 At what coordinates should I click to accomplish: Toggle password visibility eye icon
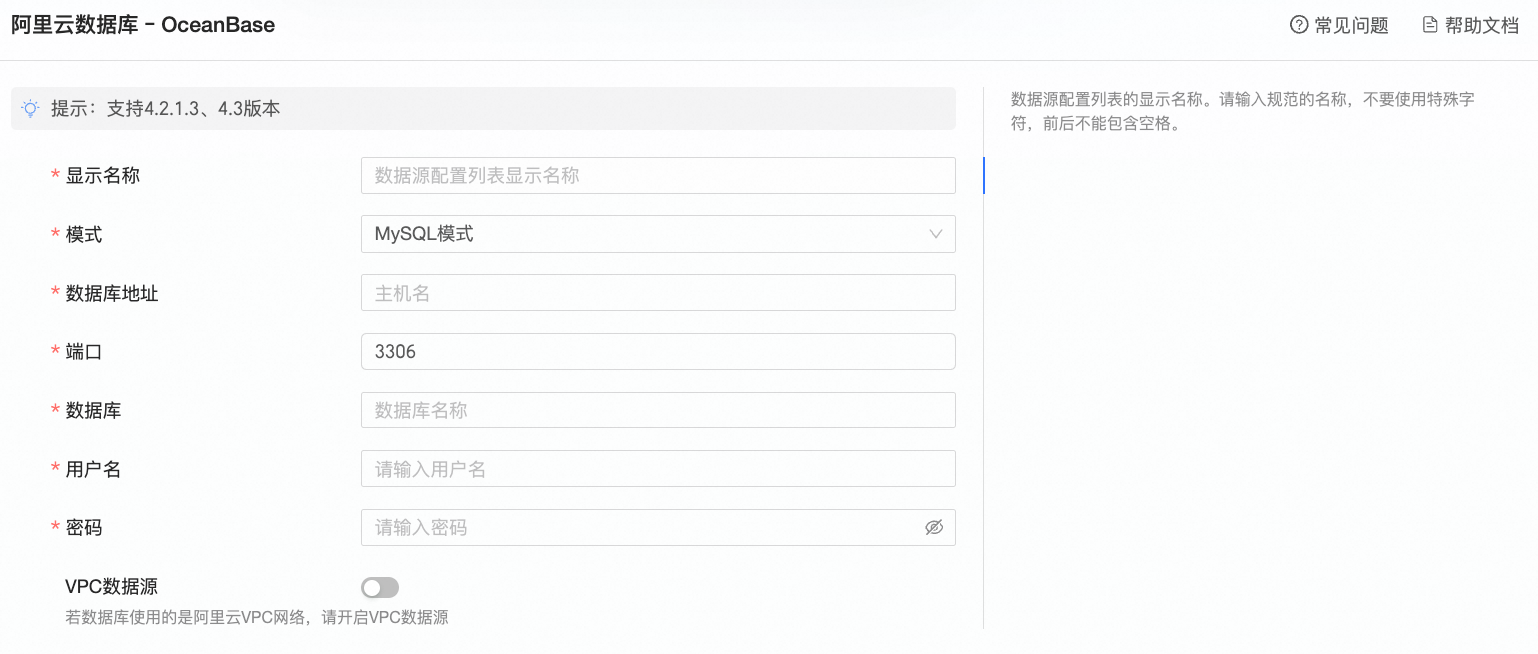click(934, 527)
